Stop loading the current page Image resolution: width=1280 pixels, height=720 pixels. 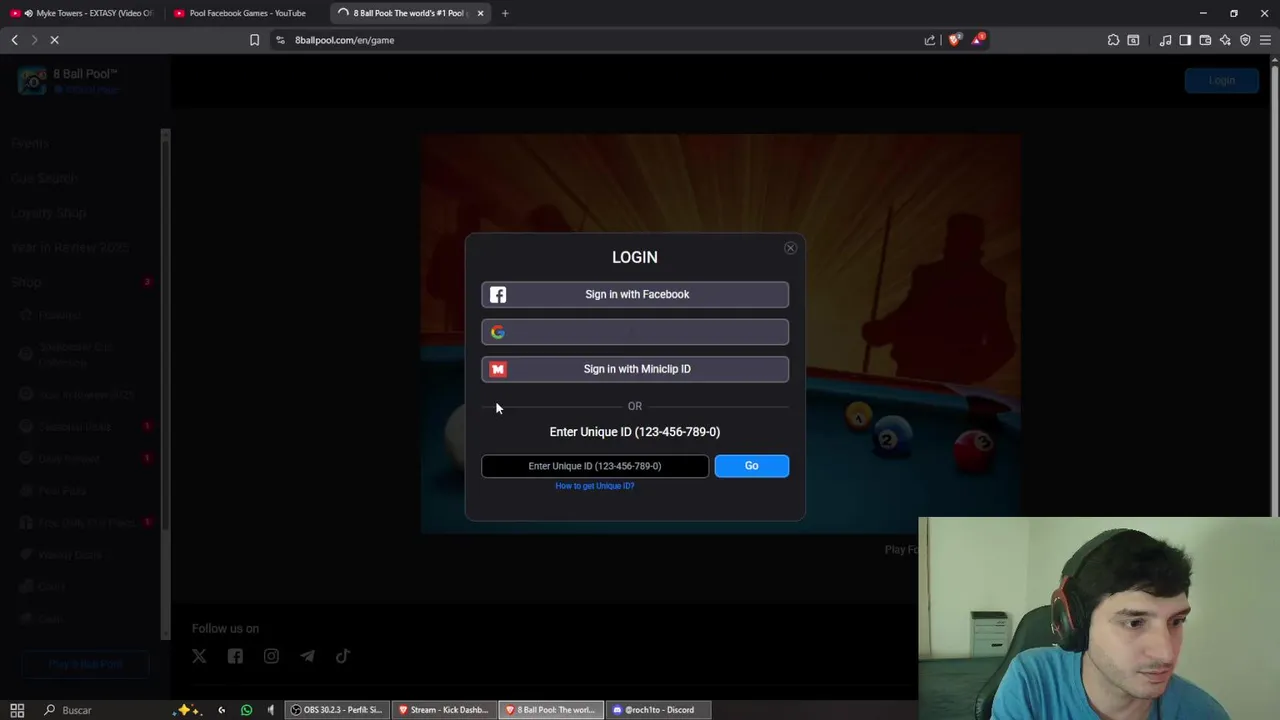click(x=55, y=40)
